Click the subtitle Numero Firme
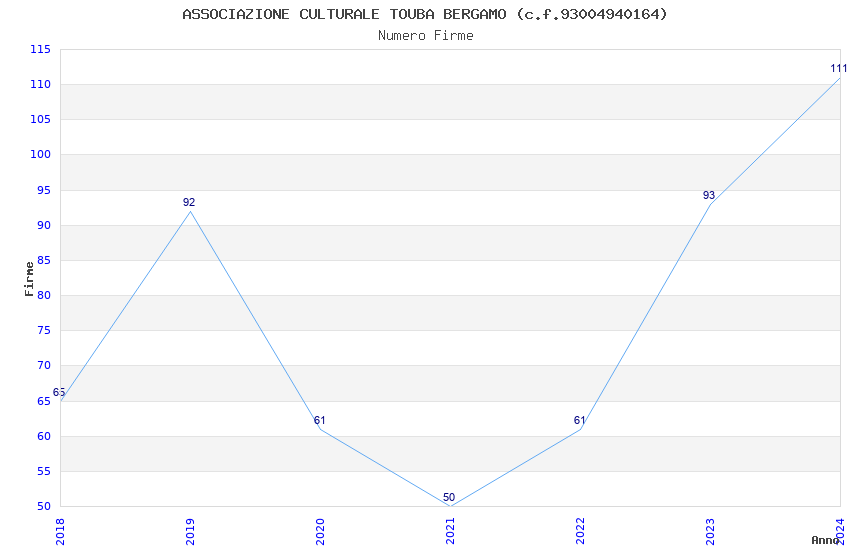 coord(426,36)
